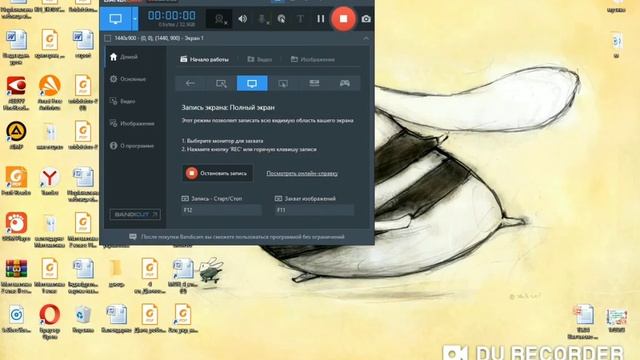The width and height of the screenshot is (640, 360).
Task: Select game recording gamepad icon
Action: pyautogui.click(x=345, y=83)
